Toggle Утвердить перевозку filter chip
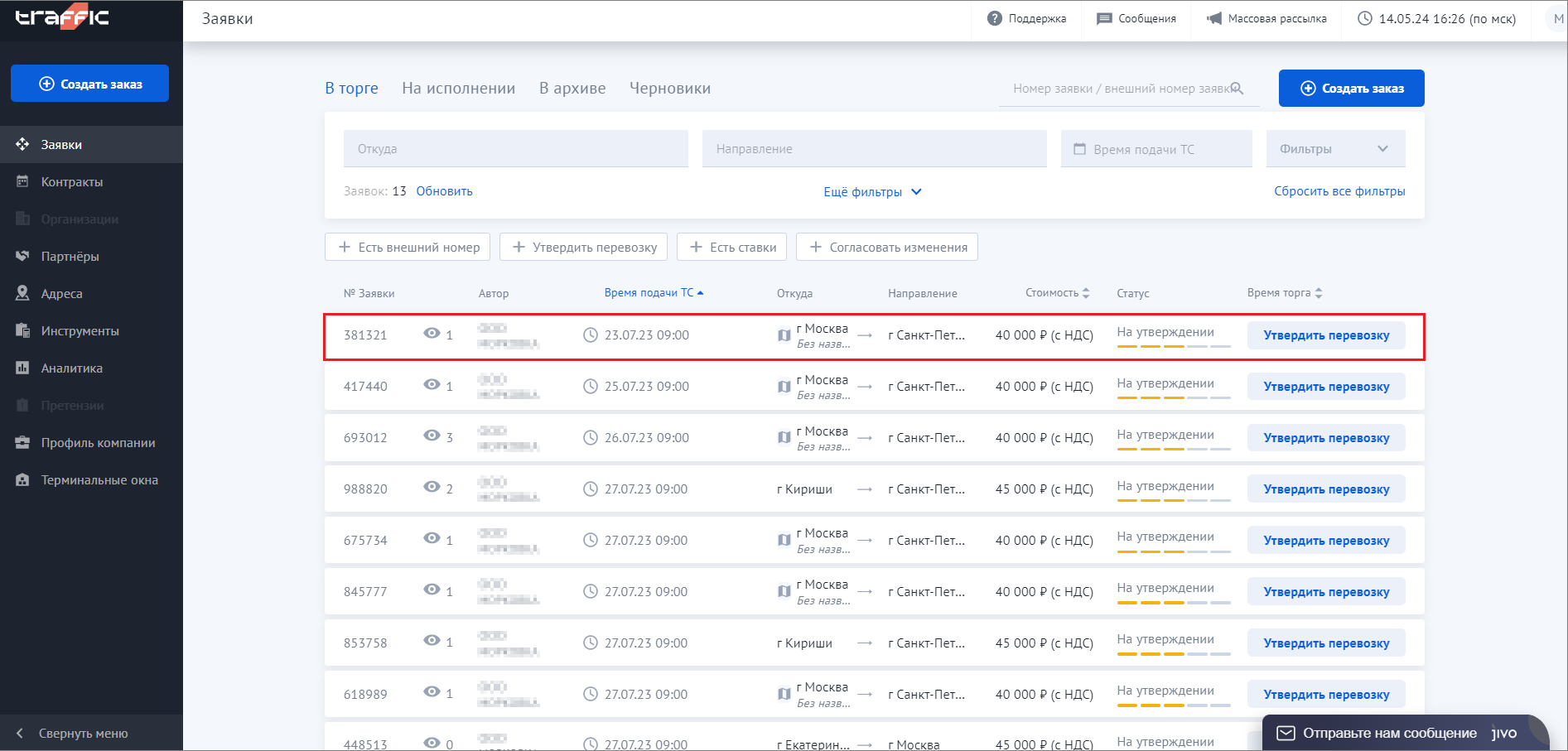The image size is (1568, 751). coord(584,247)
